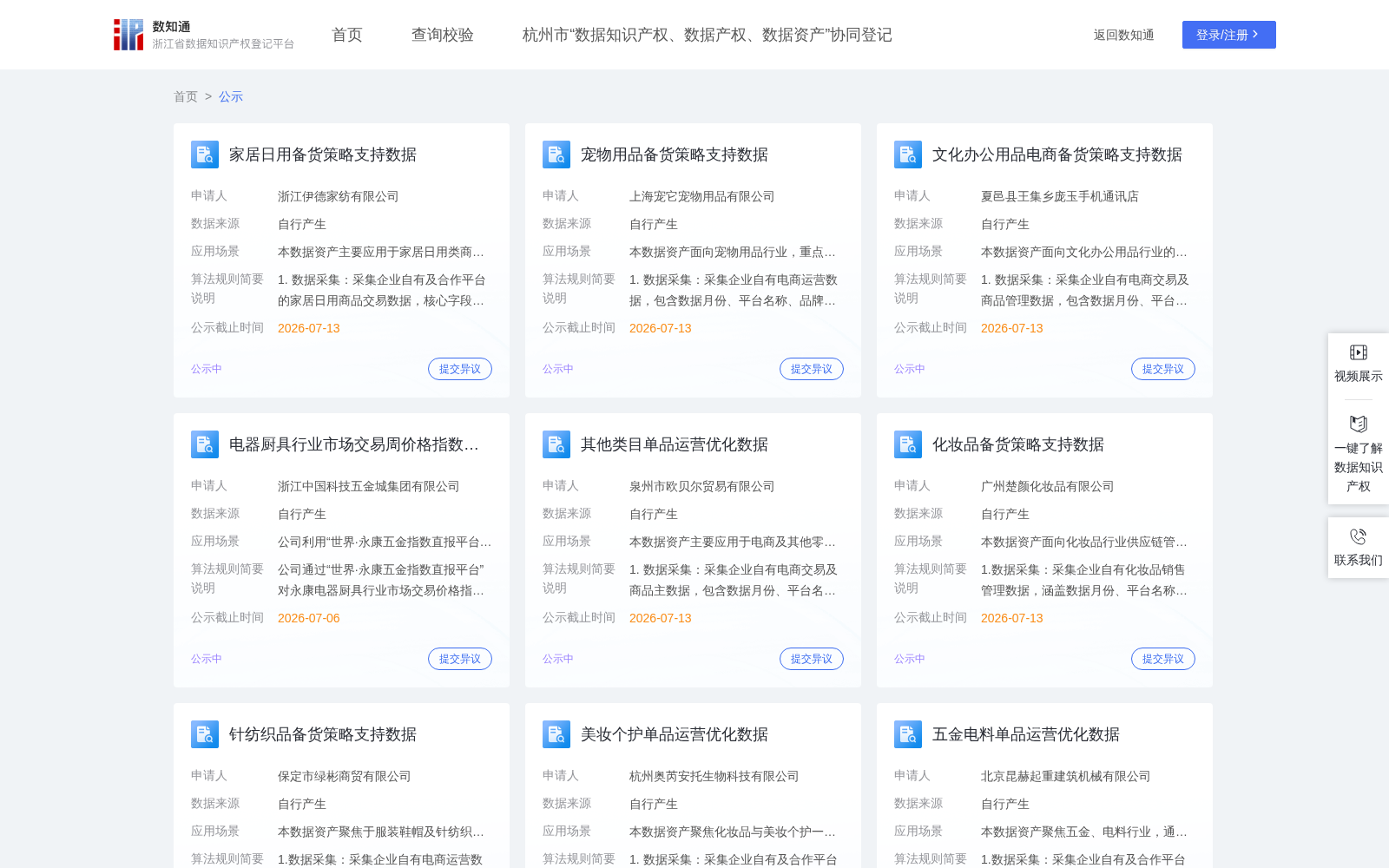
Task: Submit objection for 其他类目单品运营优化数据
Action: pos(812,659)
